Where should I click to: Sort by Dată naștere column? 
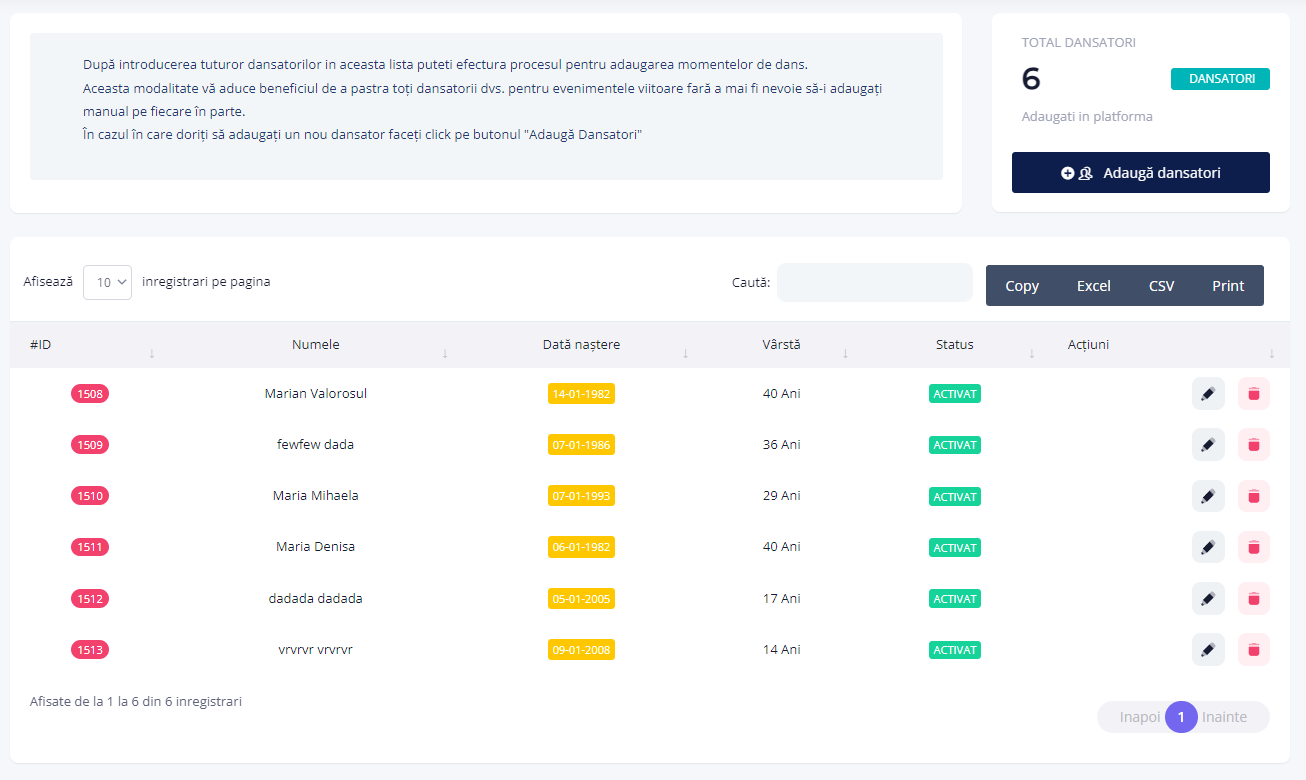pos(581,345)
